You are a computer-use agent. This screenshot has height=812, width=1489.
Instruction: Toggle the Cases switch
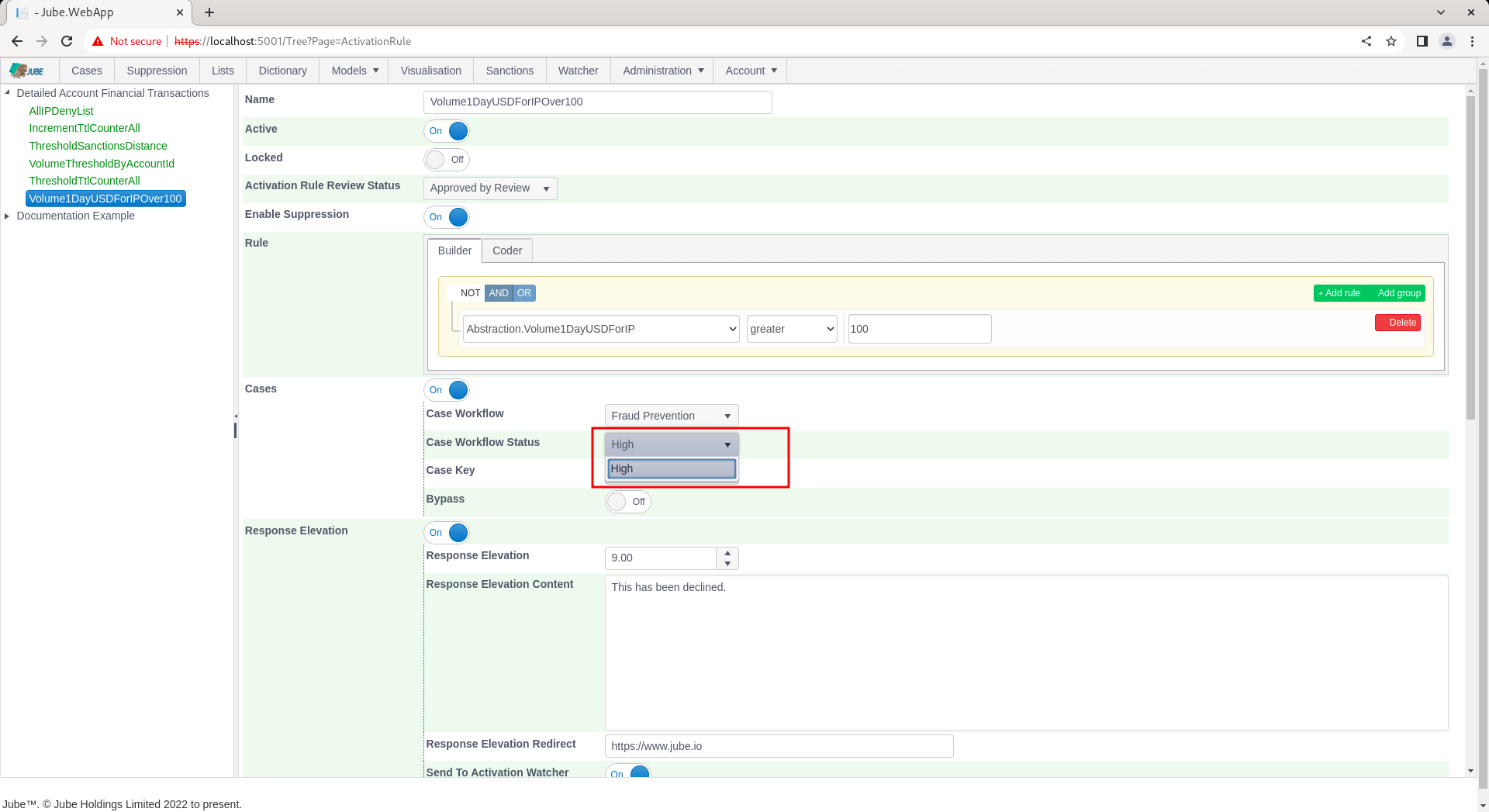[x=447, y=390]
